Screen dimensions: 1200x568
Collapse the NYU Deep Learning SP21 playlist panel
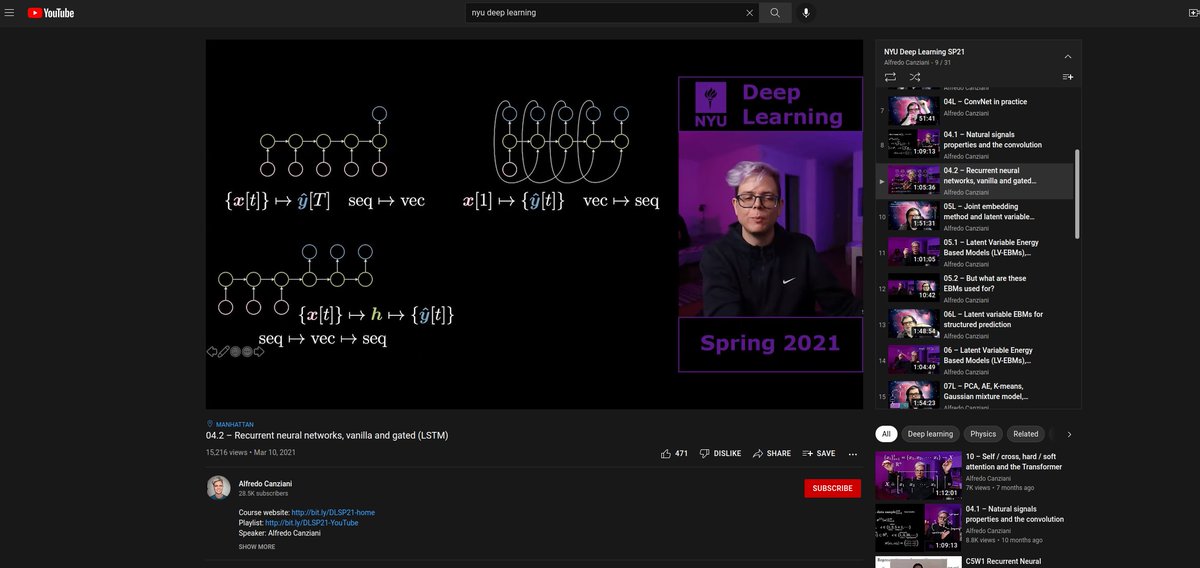click(1067, 56)
